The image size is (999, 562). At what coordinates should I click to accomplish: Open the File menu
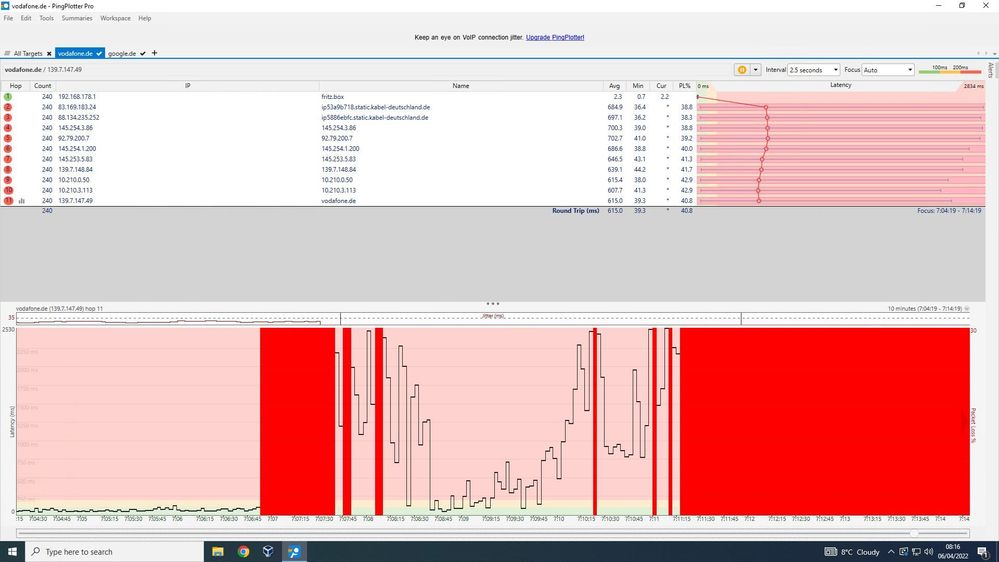pyautogui.click(x=8, y=18)
